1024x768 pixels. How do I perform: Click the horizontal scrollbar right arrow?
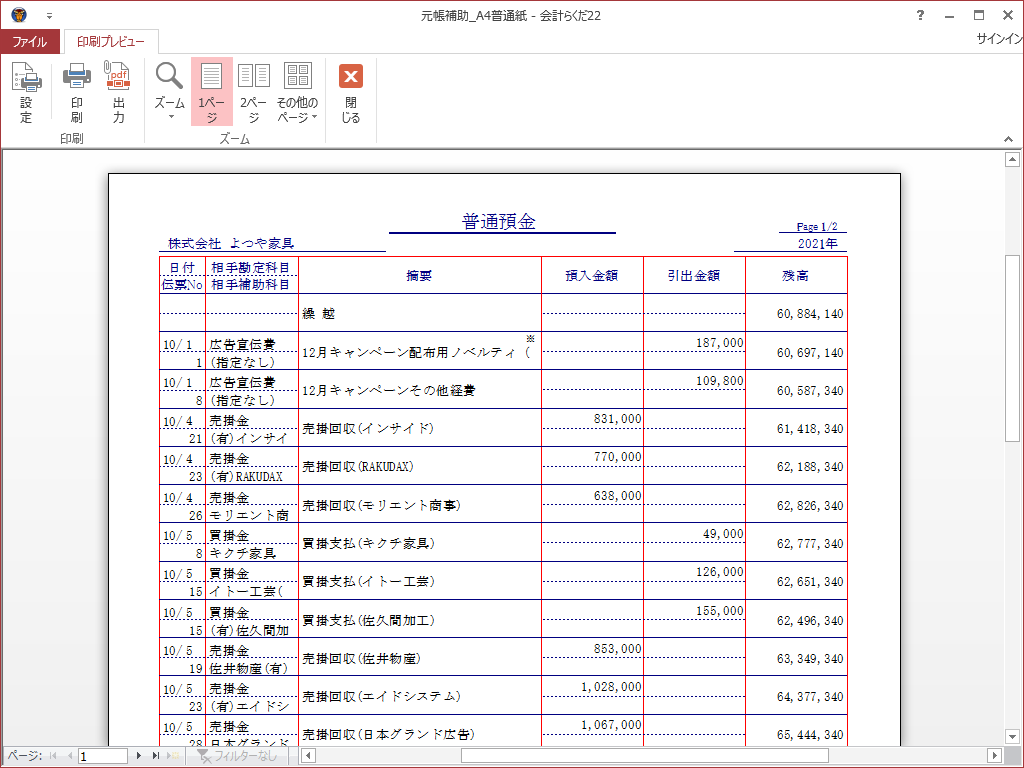(x=995, y=756)
